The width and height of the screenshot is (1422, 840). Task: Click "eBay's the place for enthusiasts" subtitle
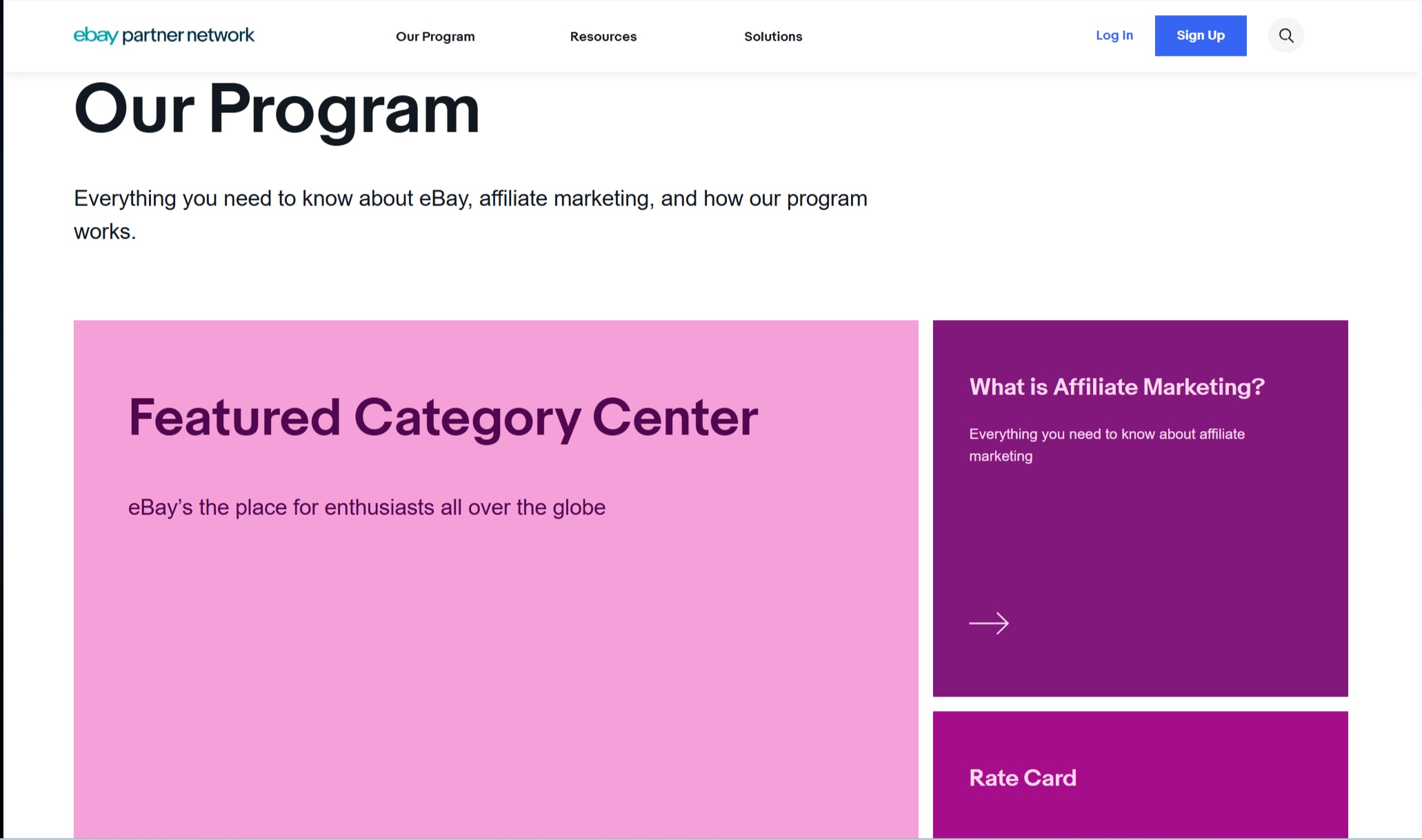click(x=366, y=508)
